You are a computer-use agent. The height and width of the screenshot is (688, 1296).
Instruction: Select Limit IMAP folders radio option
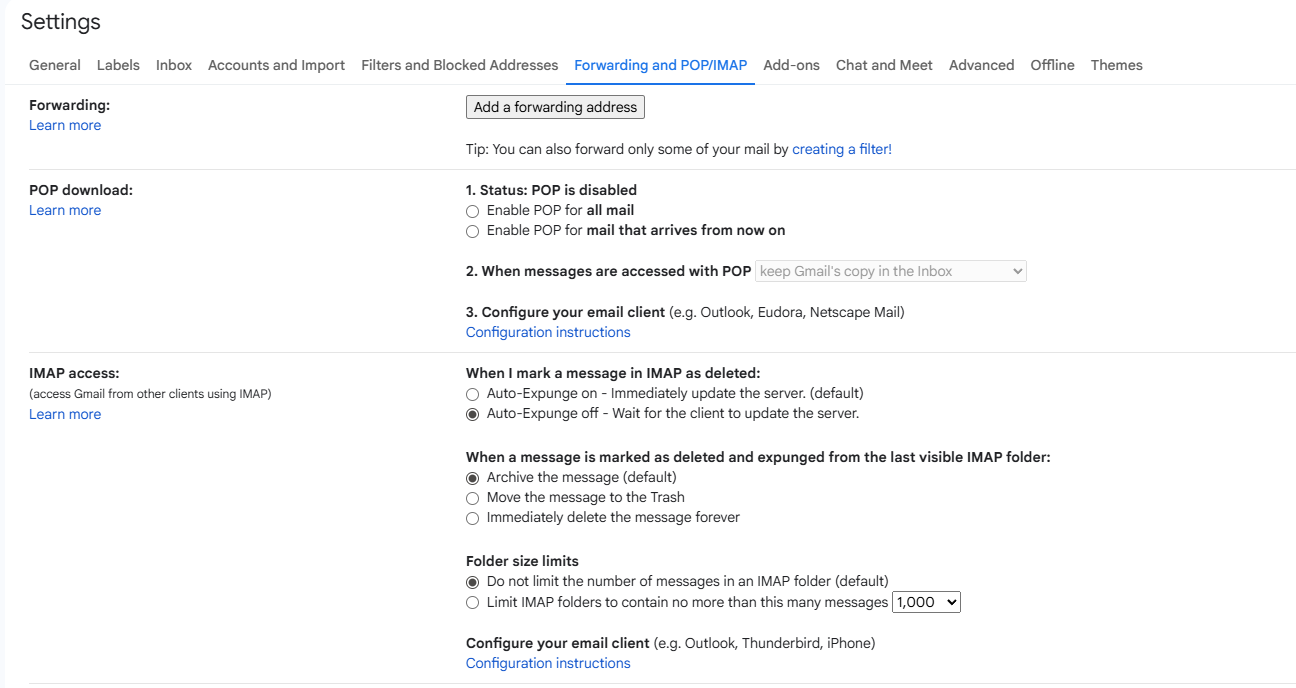point(472,603)
